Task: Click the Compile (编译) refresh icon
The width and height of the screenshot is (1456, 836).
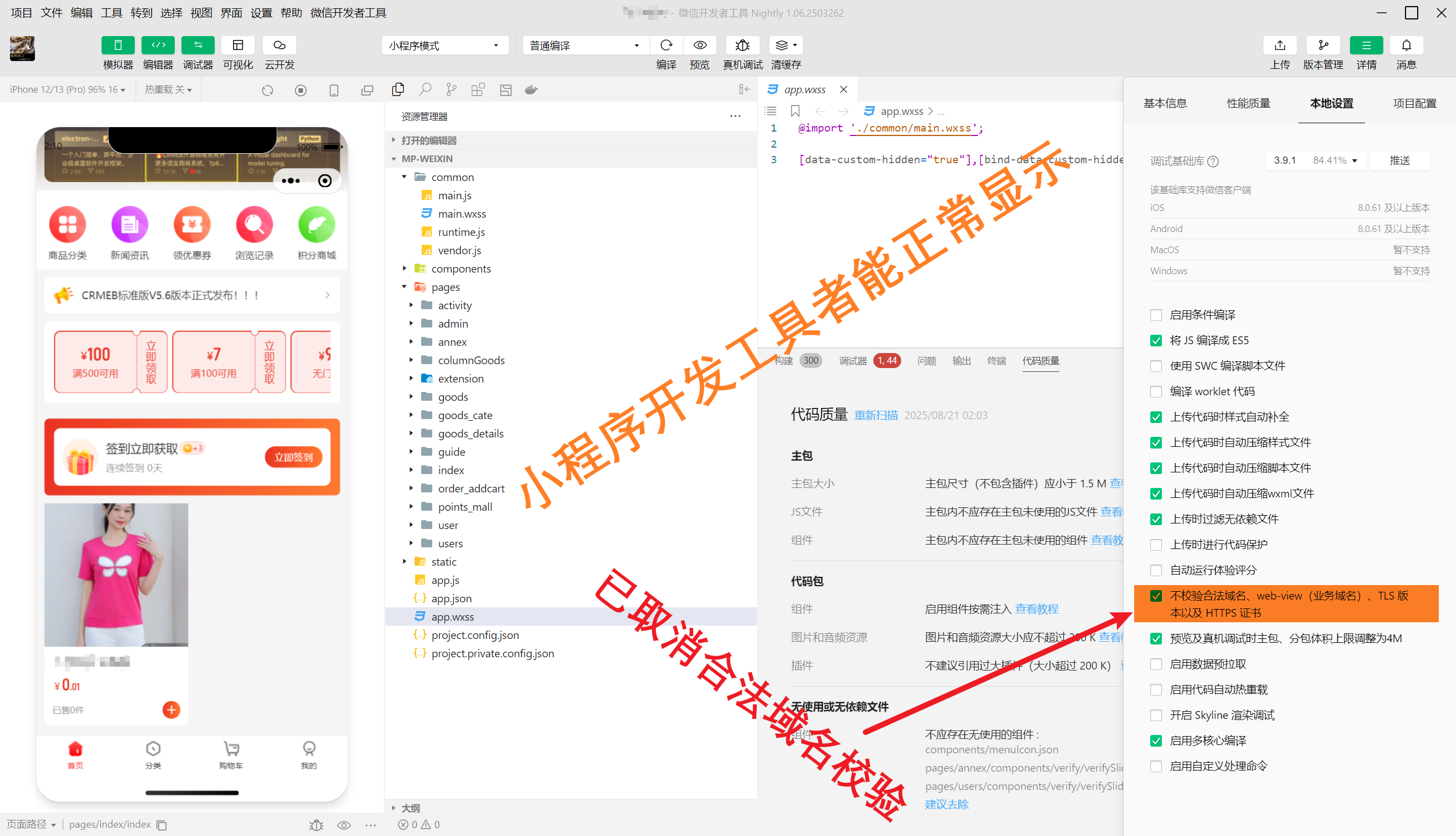Action: point(666,46)
